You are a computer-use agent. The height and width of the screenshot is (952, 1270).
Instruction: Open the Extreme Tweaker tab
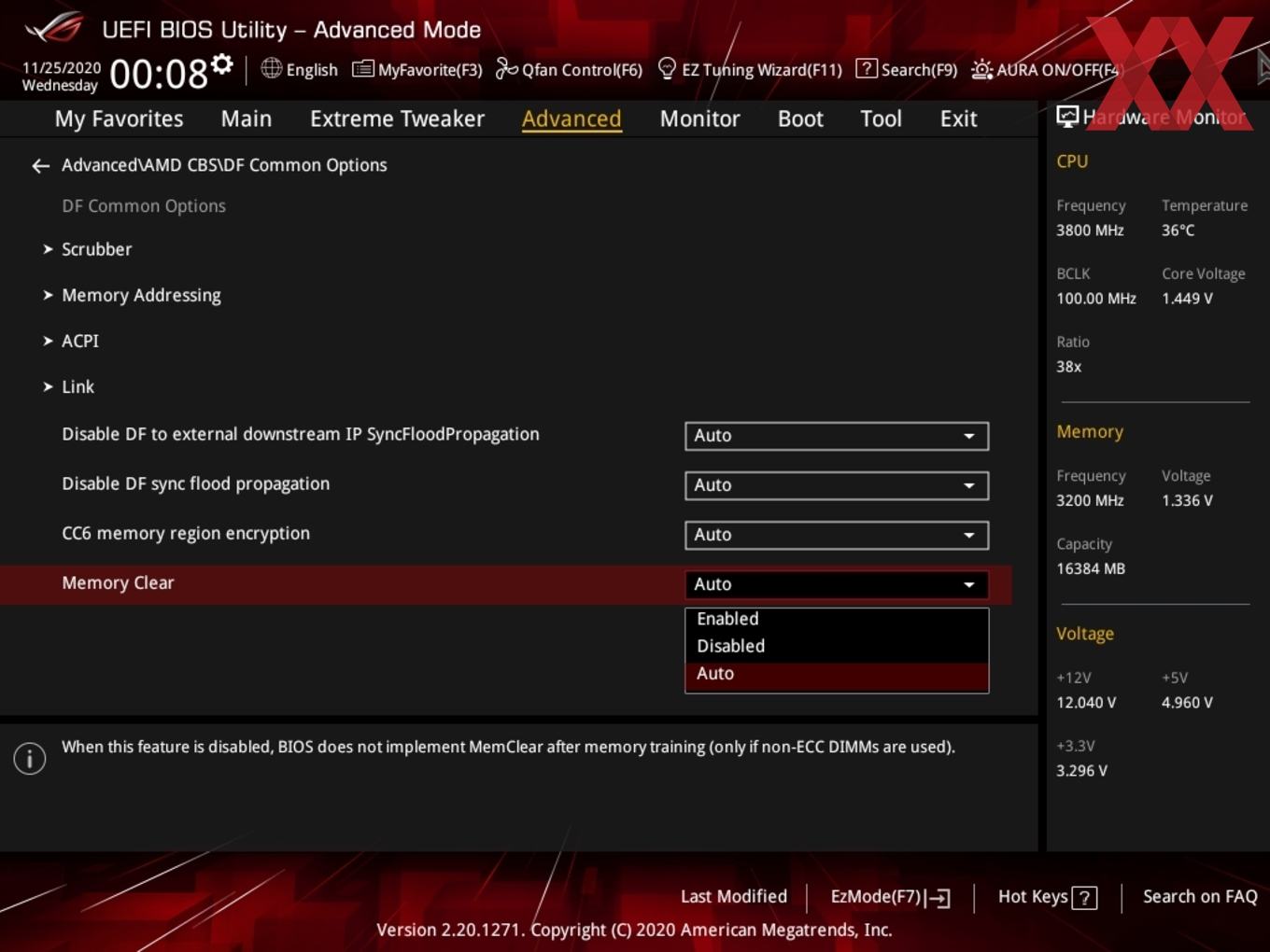[397, 119]
